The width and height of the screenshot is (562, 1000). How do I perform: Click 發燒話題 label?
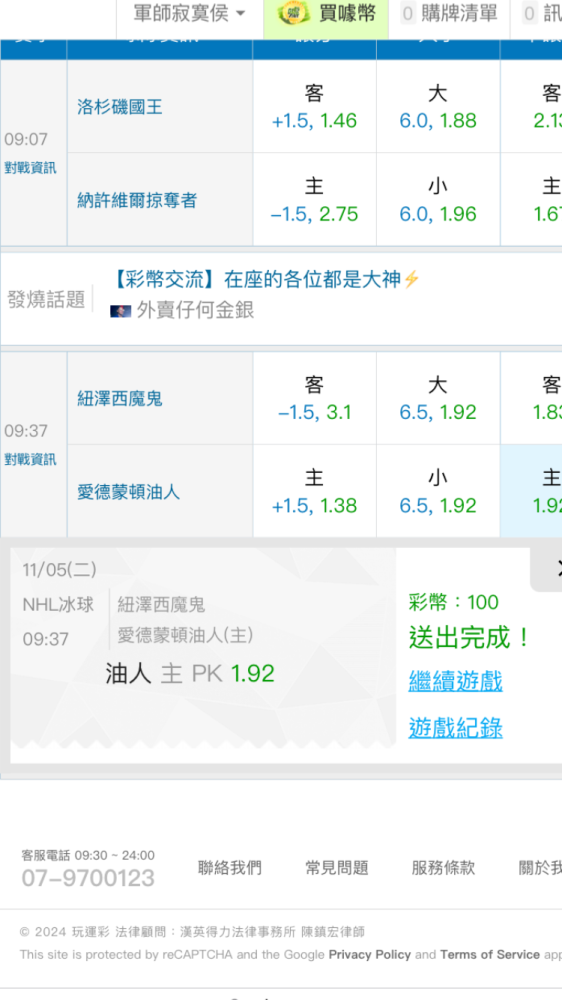point(47,299)
